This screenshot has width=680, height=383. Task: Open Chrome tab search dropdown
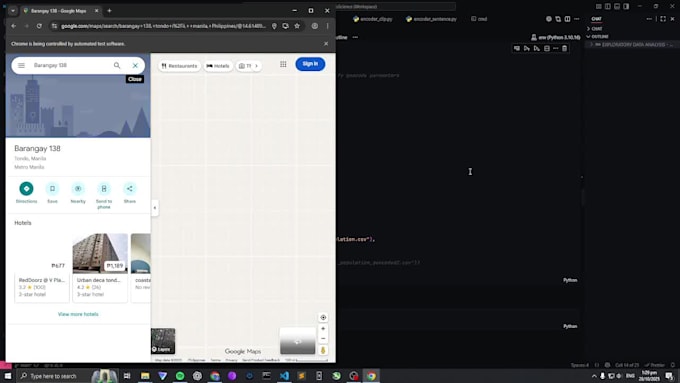point(13,11)
